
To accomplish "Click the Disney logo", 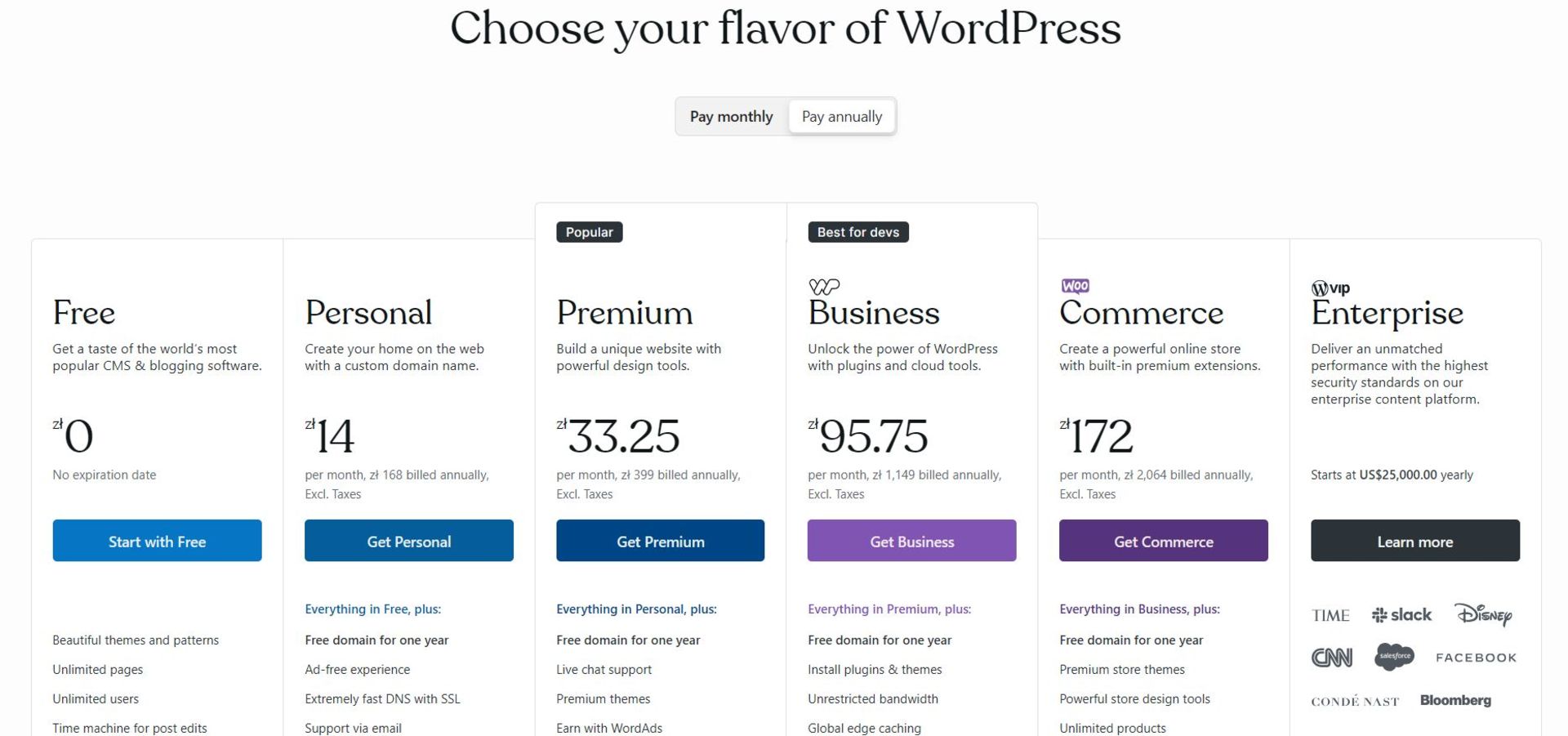I will (1483, 614).
